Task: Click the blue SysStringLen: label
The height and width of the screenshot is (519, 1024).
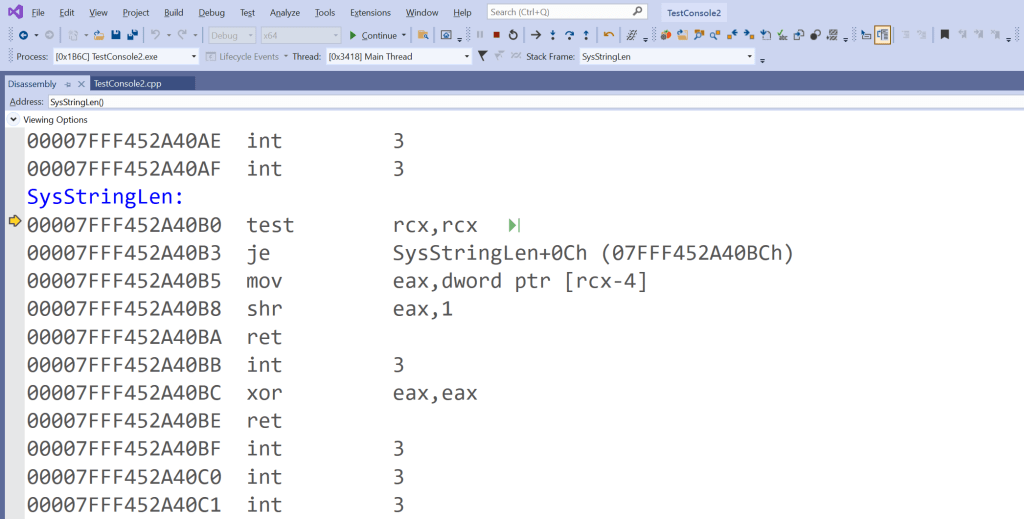Action: (105, 197)
